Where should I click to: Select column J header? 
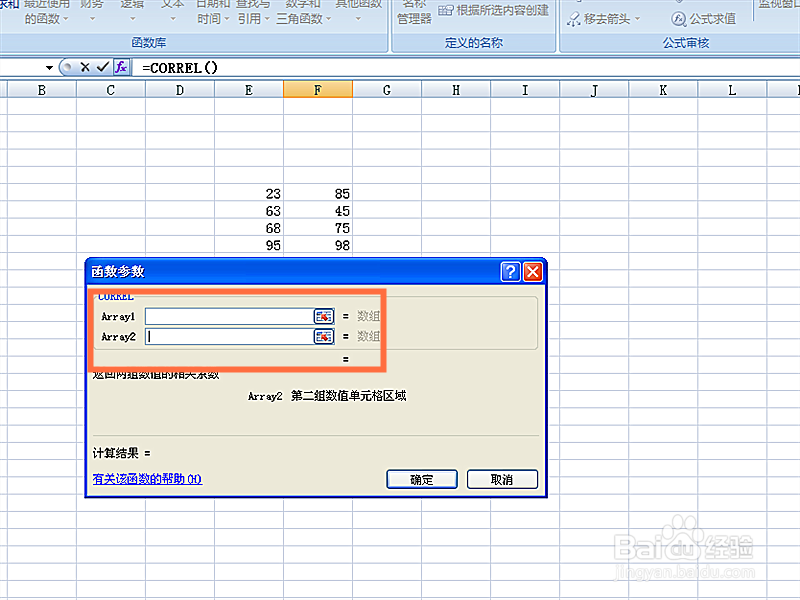[x=594, y=90]
